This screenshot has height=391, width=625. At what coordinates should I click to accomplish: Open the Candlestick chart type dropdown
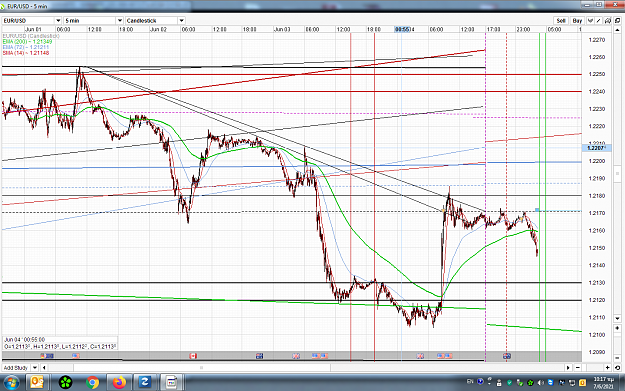[x=181, y=20]
